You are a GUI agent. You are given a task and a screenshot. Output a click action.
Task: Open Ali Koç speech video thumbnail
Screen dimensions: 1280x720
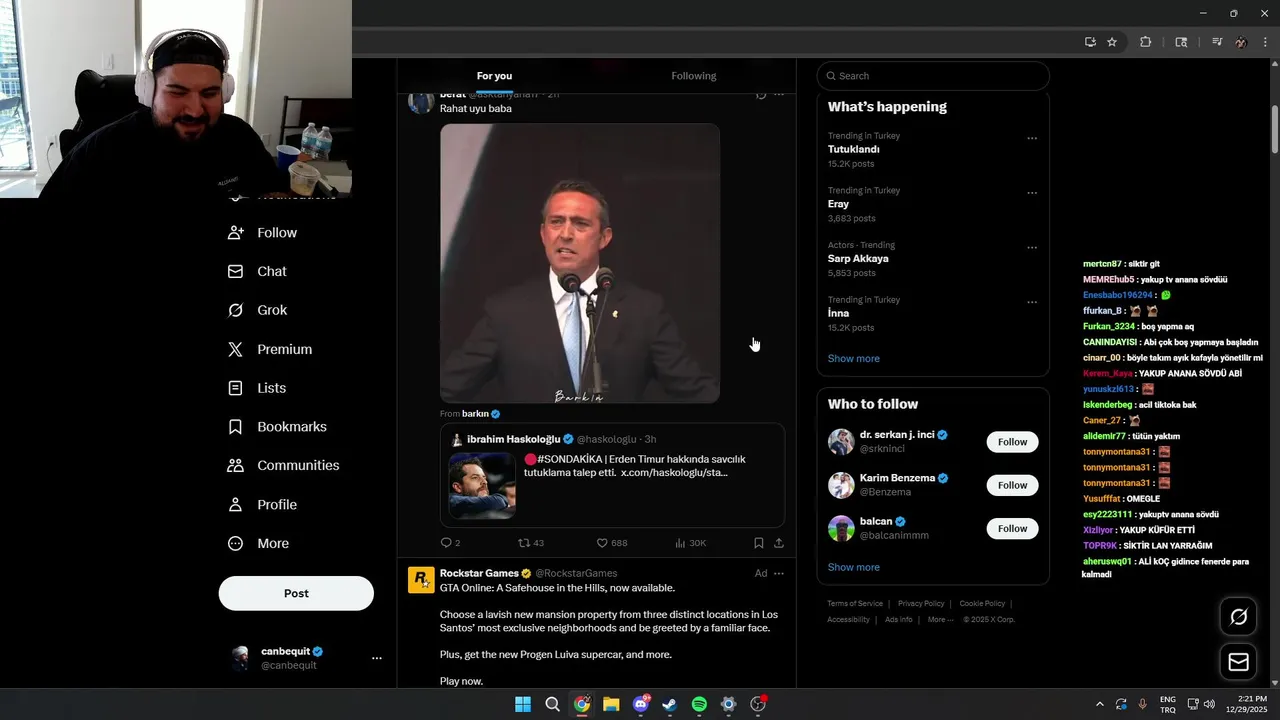(580, 263)
